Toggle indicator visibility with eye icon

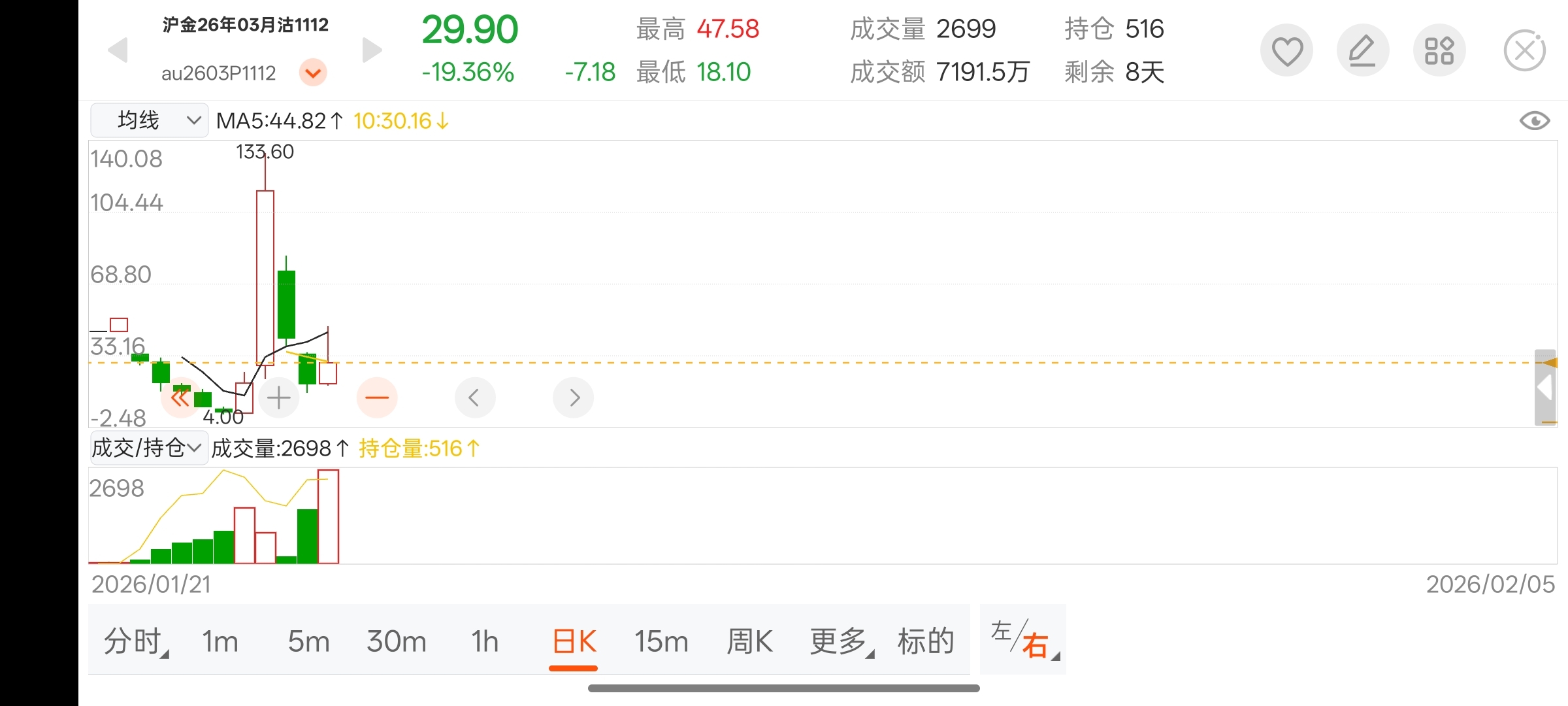click(x=1534, y=121)
